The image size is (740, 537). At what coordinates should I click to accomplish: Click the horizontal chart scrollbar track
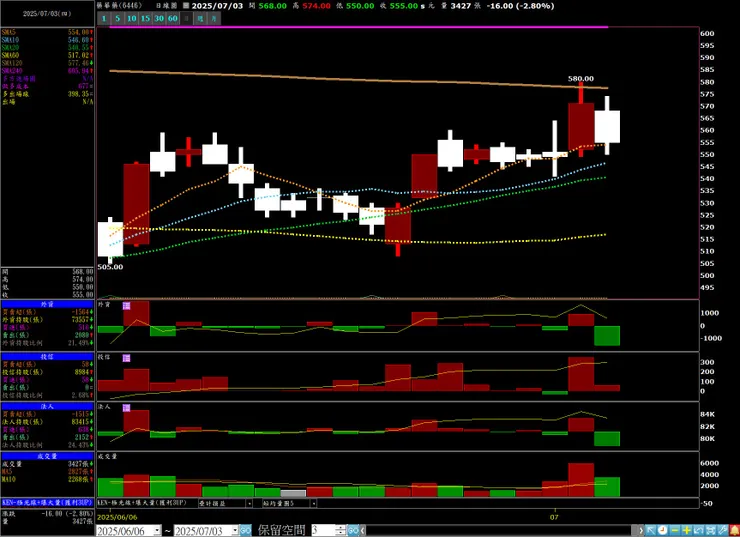point(499,530)
